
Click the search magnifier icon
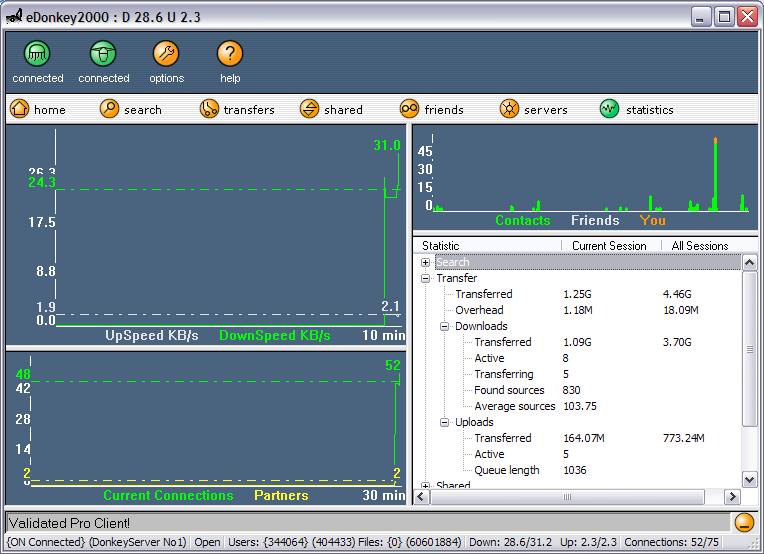109,108
